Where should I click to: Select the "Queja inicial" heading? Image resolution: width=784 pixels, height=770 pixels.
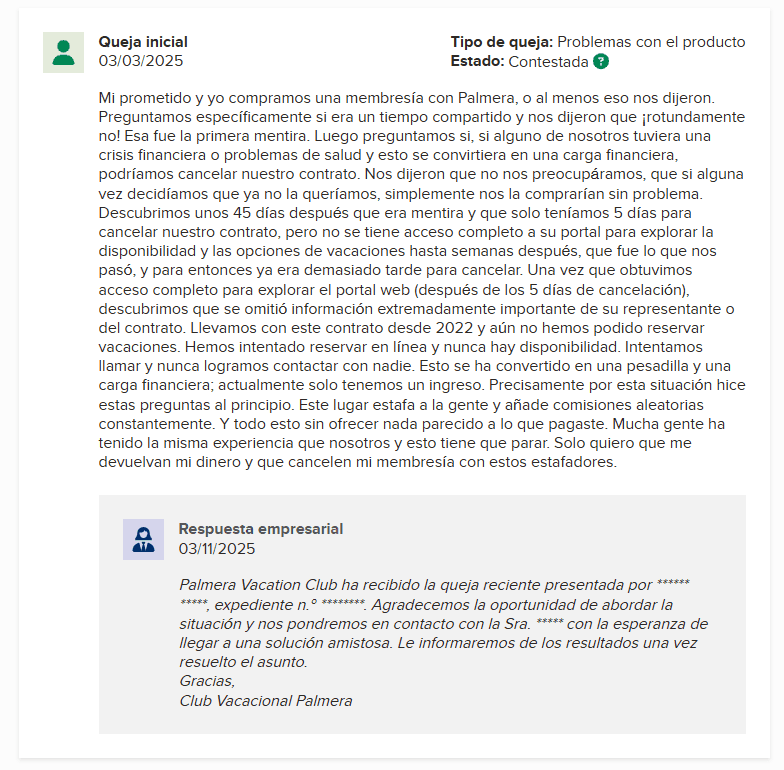pyautogui.click(x=143, y=42)
